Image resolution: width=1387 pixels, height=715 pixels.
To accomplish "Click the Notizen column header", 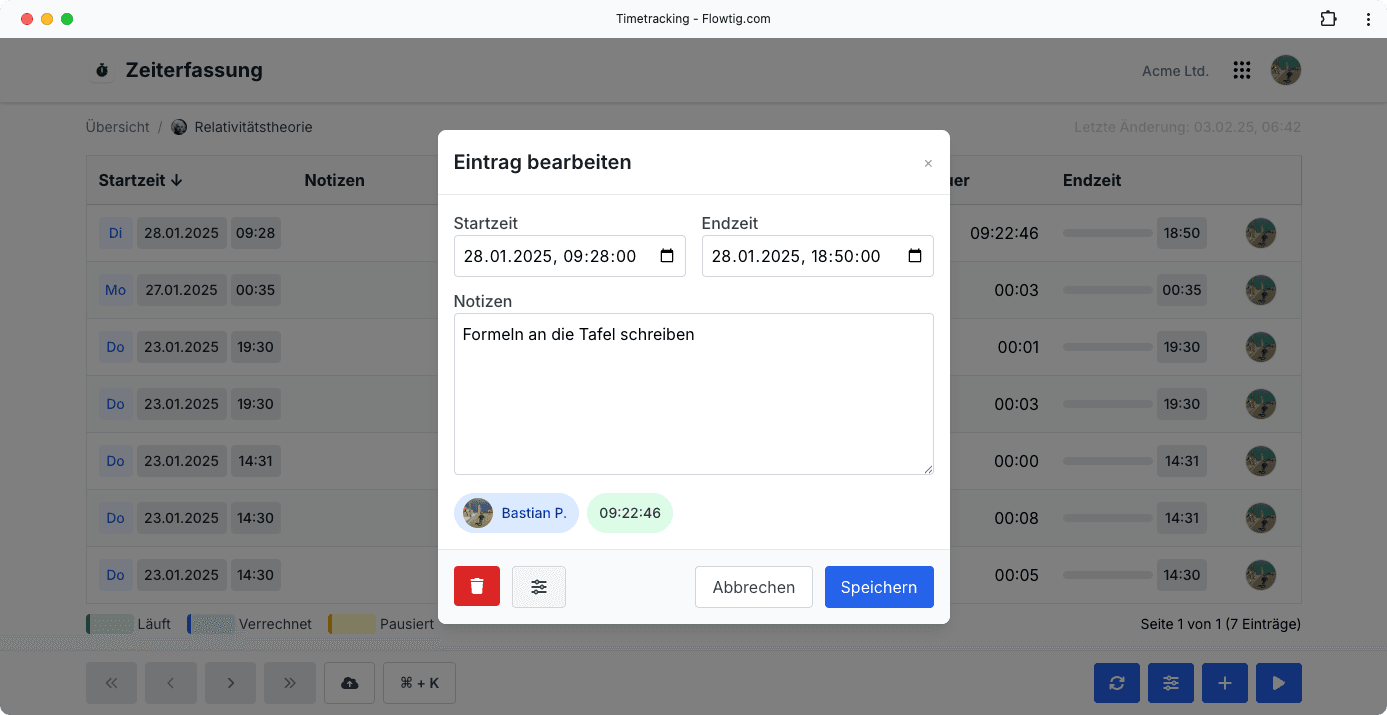I will [334, 181].
